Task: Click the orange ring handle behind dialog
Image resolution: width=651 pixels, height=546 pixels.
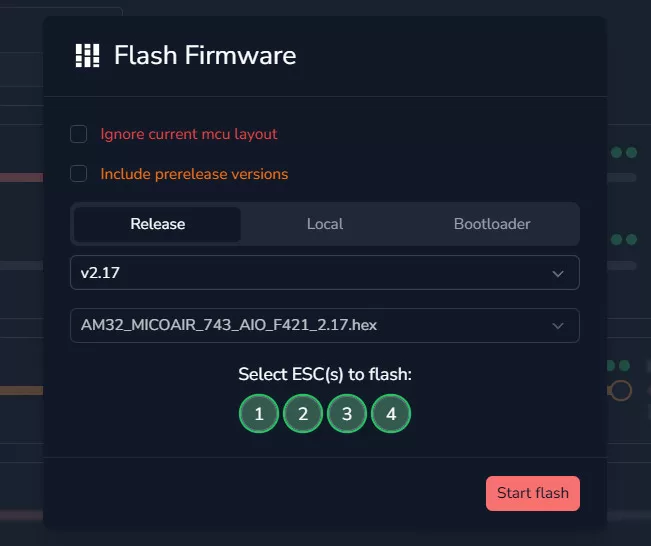Action: click(x=621, y=390)
